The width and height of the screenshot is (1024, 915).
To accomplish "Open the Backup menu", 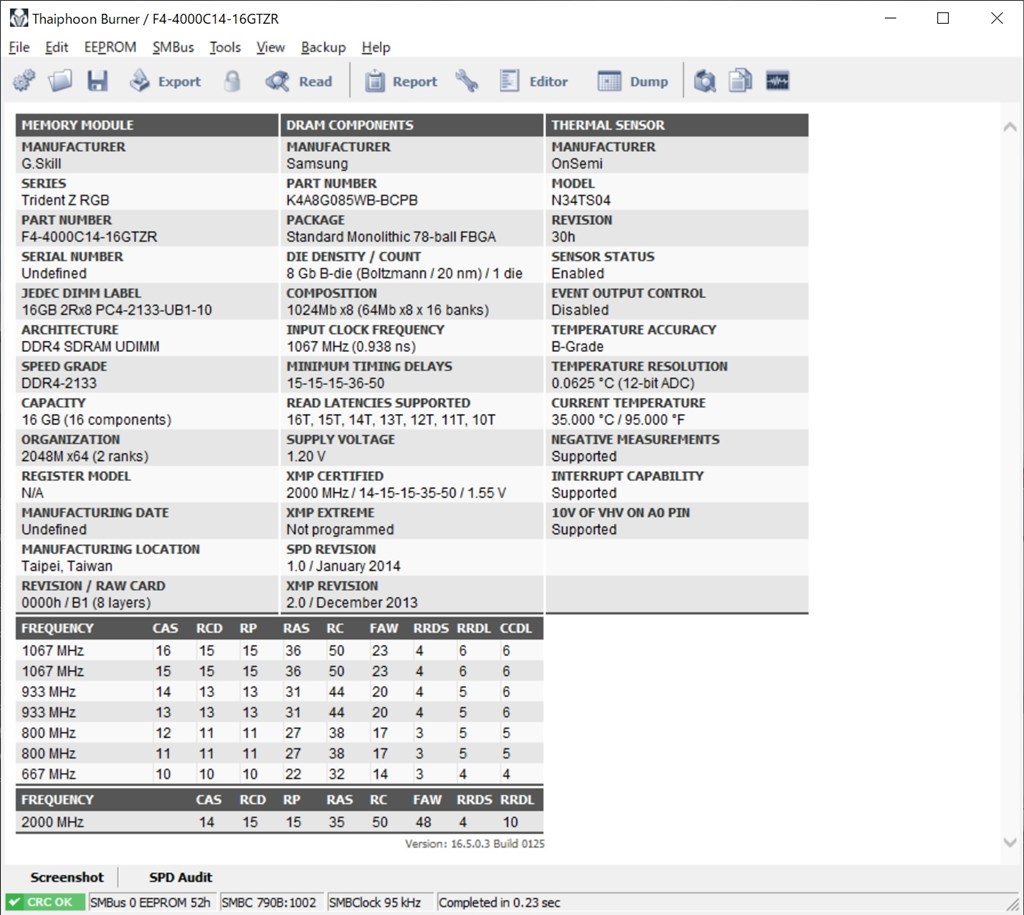I will coord(323,47).
